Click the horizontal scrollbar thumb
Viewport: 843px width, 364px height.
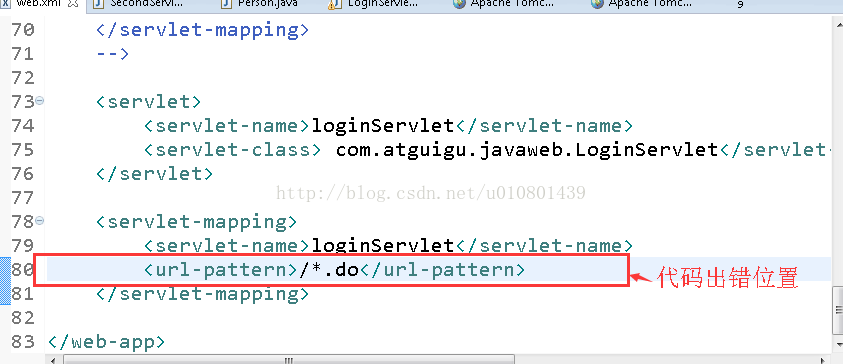tap(289, 359)
